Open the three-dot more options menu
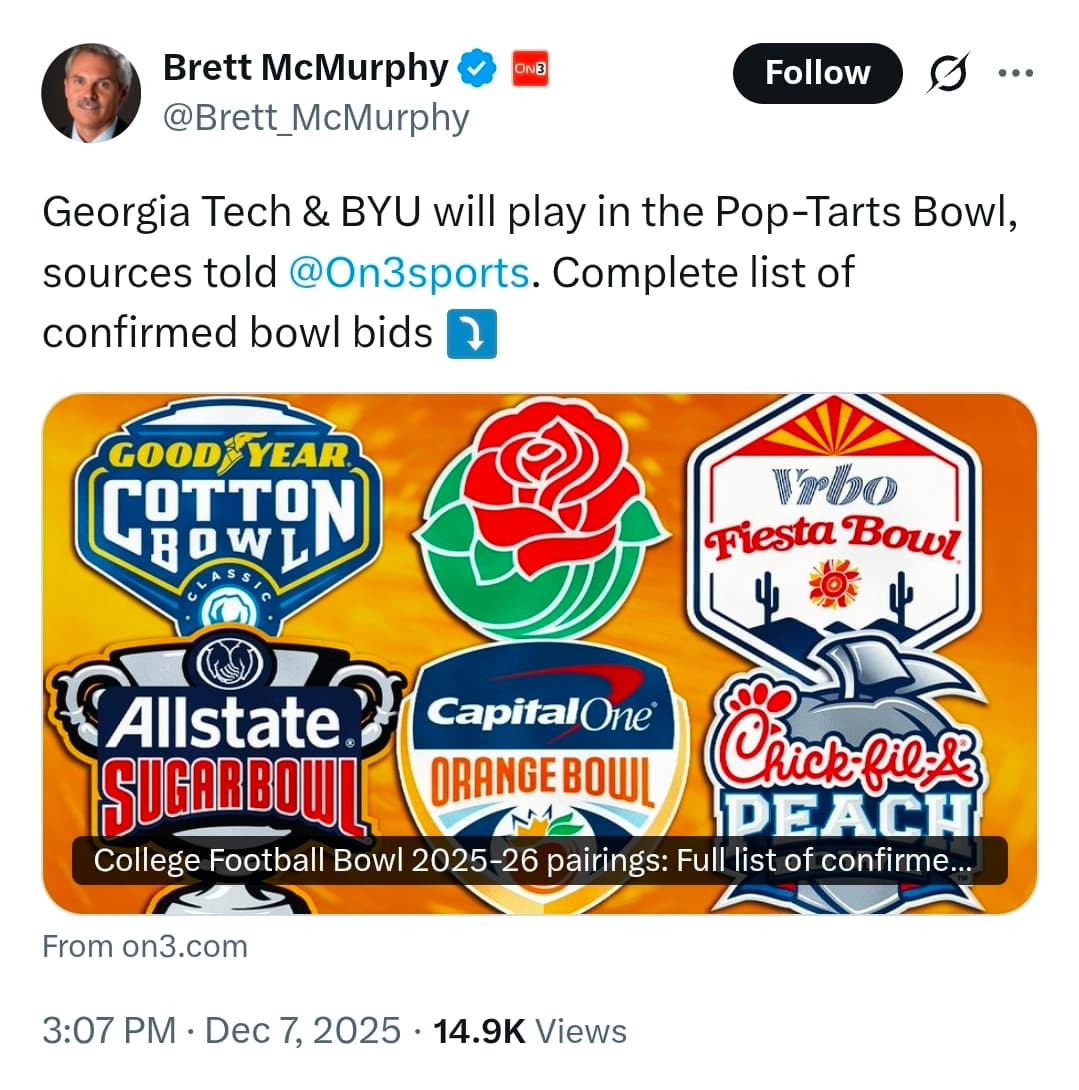Image resolution: width=1079 pixels, height=1090 pixels. pyautogui.click(x=1018, y=73)
